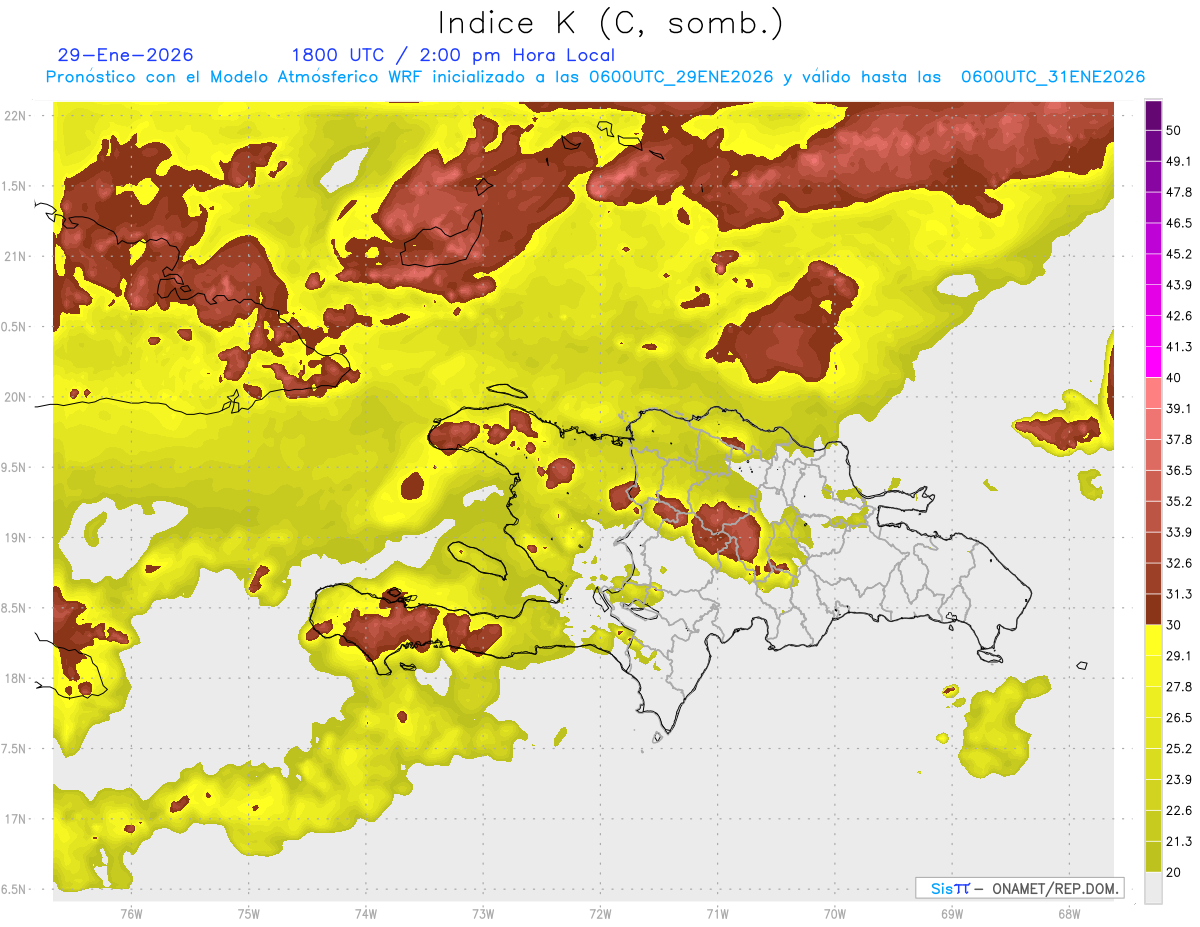
Task: Pick the magenta swatch between 41.3 and 40
Action: pos(1153,362)
